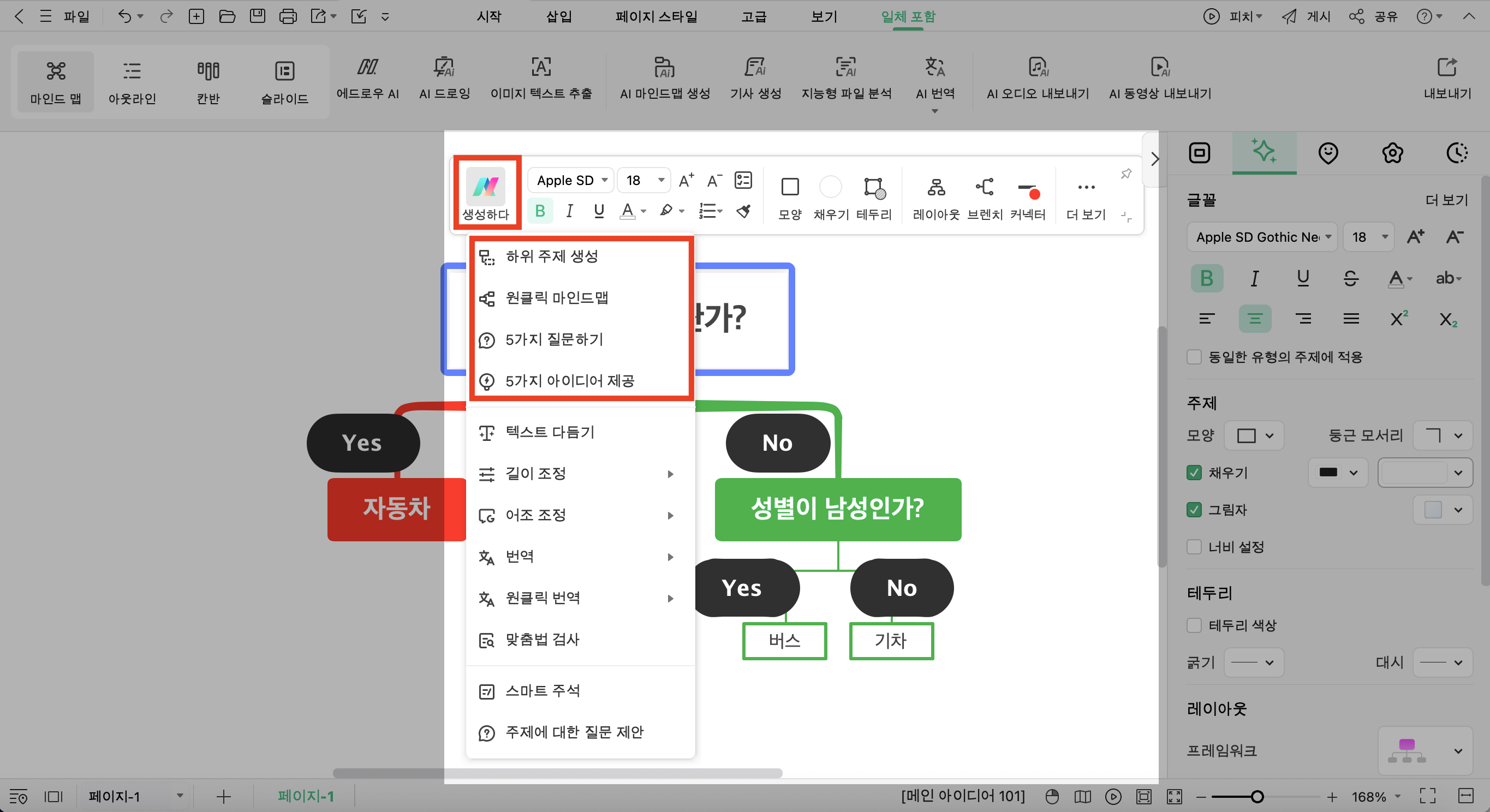1490x812 pixels.
Task: Uncheck the 그림자 checkbox
Action: (1194, 510)
